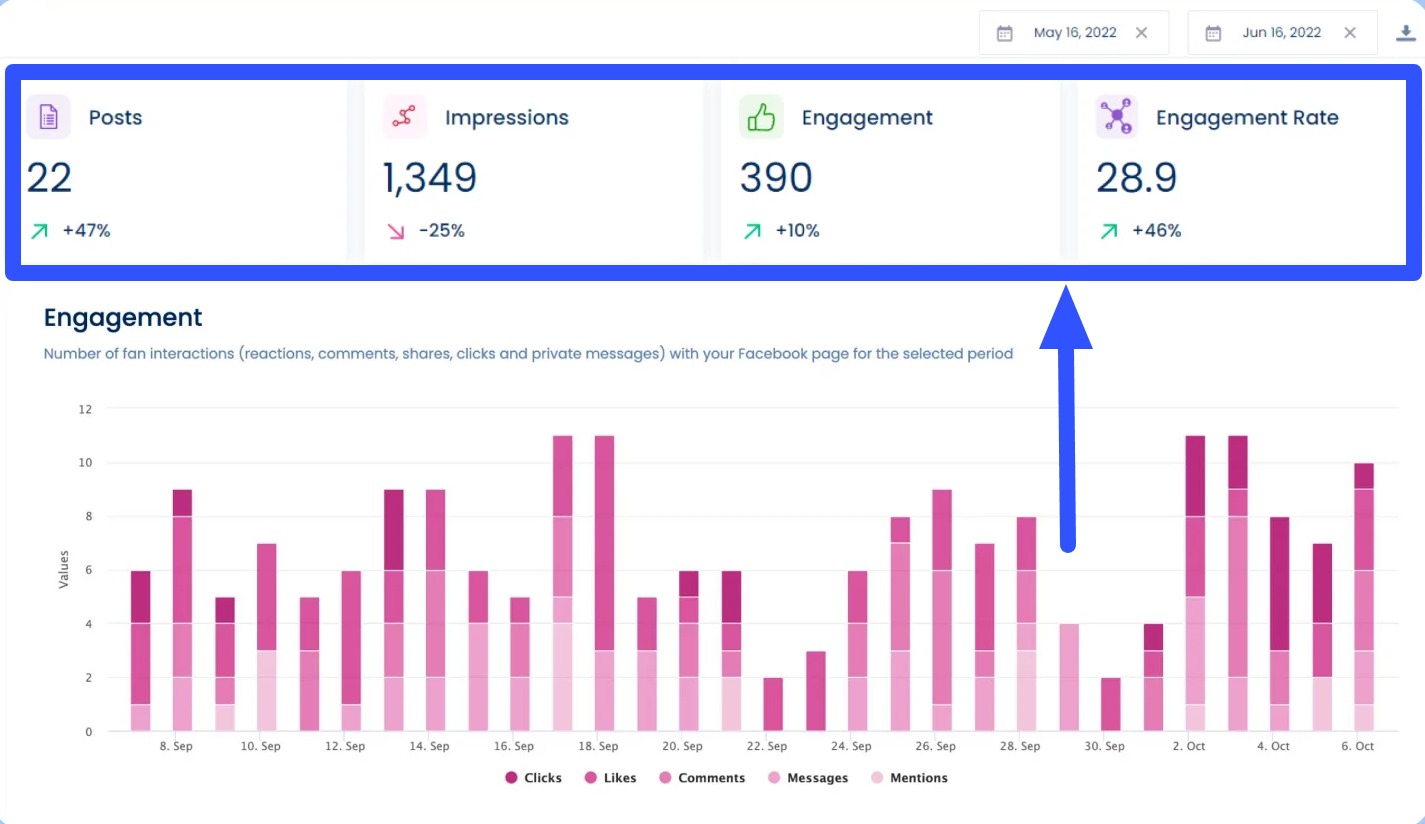Clear the May 16 start date

coord(1141,32)
